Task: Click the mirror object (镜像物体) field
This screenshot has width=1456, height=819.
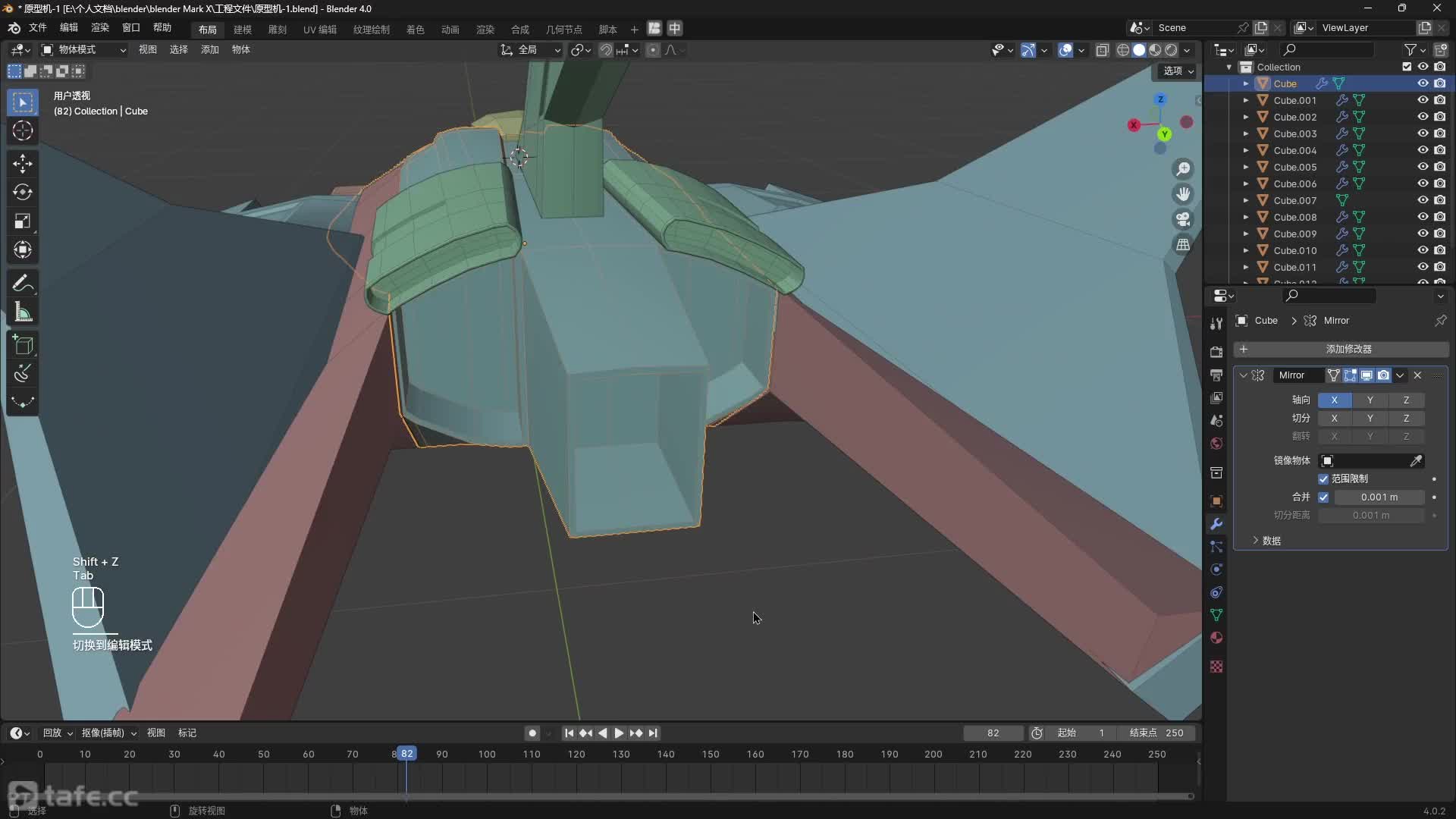Action: [x=1372, y=461]
